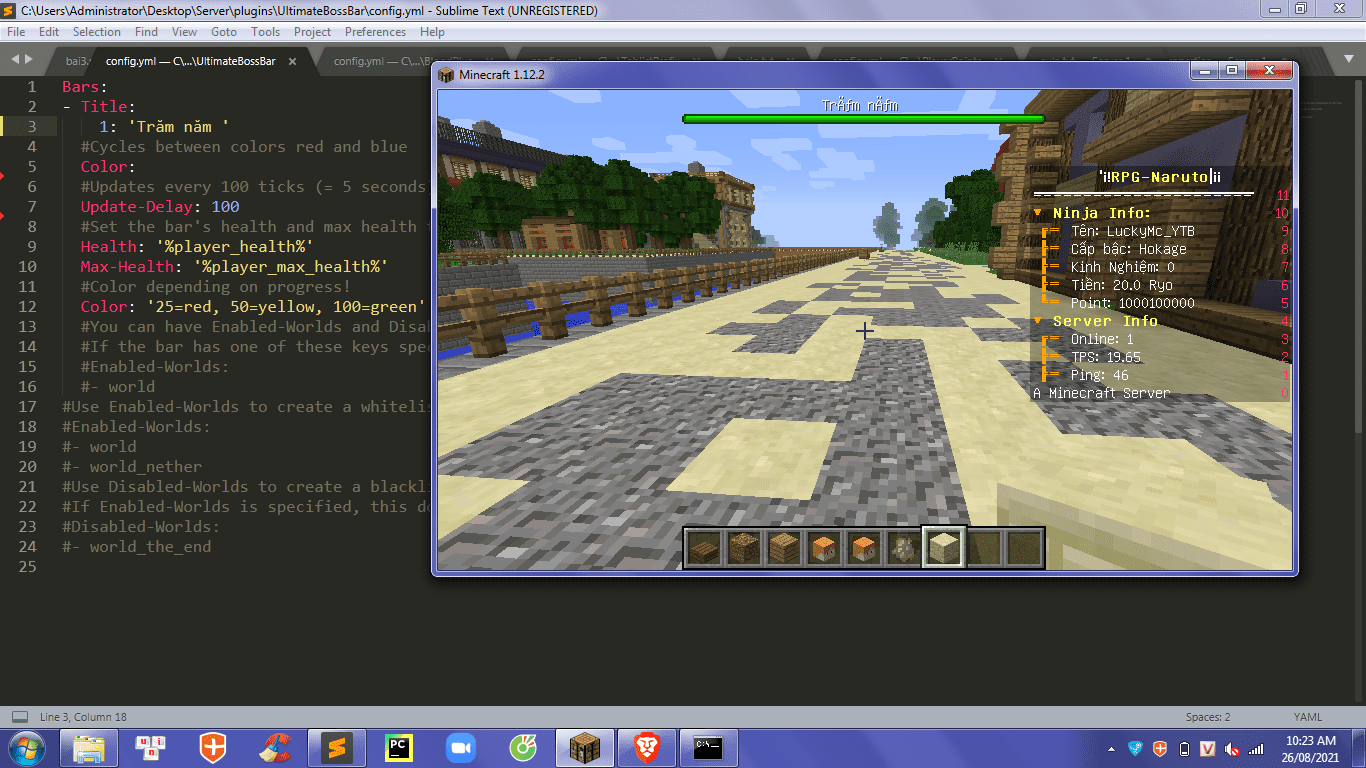Open the Preferences menu
The image size is (1366, 768).
tap(376, 32)
